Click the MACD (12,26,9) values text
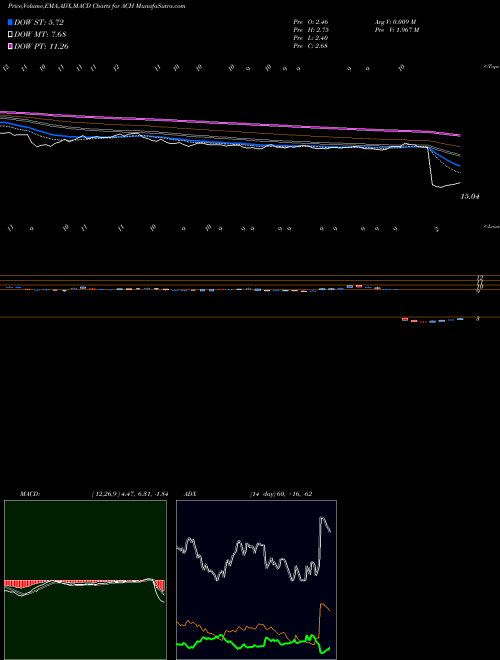 130,494
